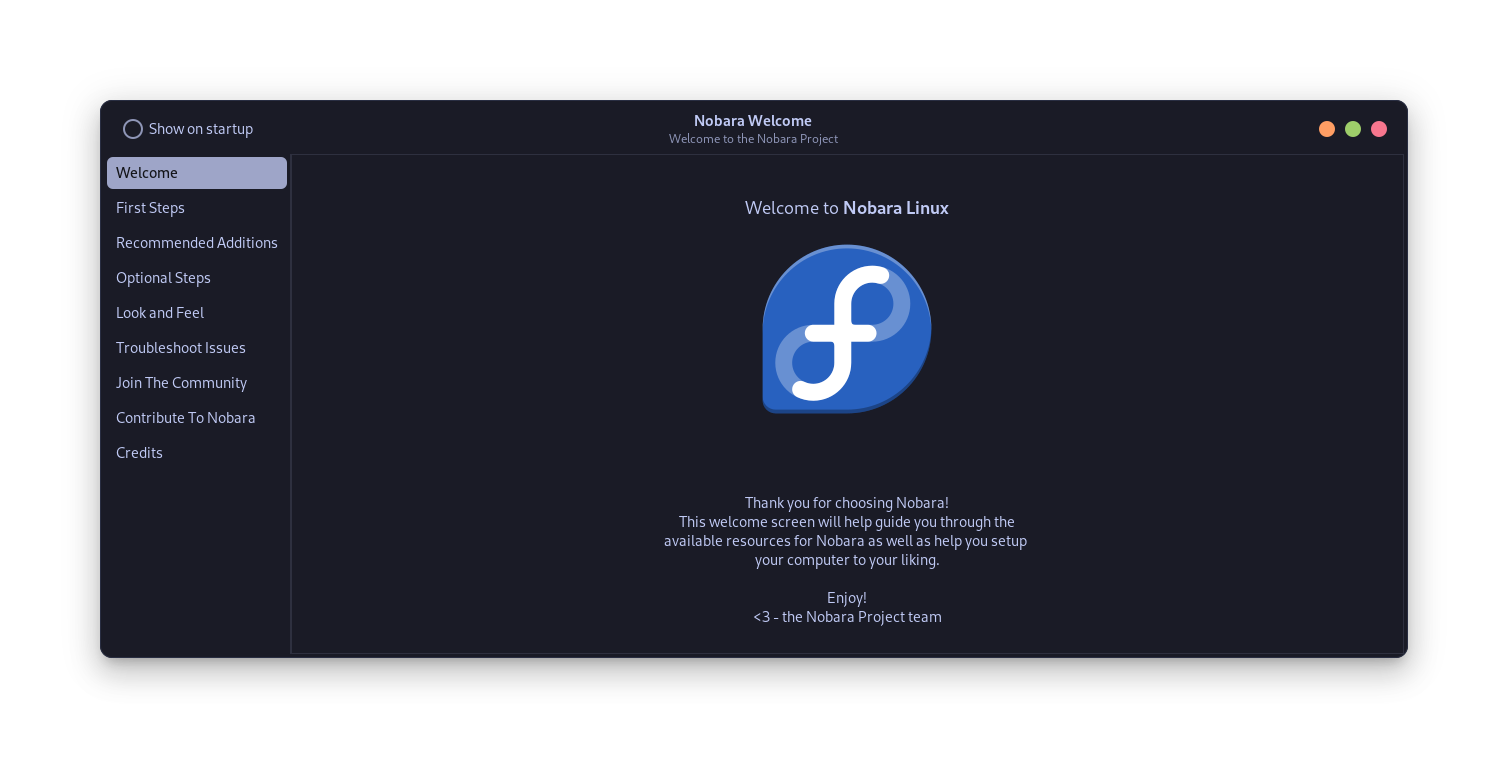The image size is (1508, 758).
Task: Open the Look and Feel page
Action: pos(160,312)
